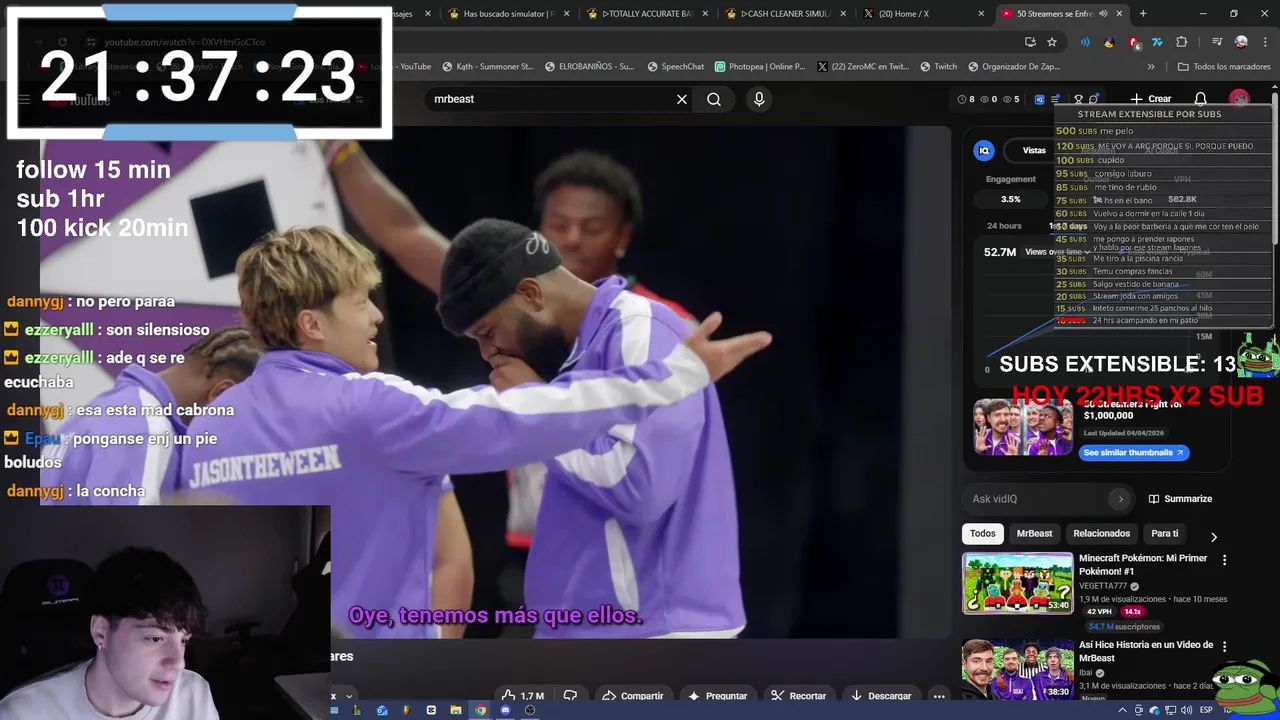The image size is (1280, 720).
Task: Open Chrome three-dot menu
Action: click(1265, 42)
